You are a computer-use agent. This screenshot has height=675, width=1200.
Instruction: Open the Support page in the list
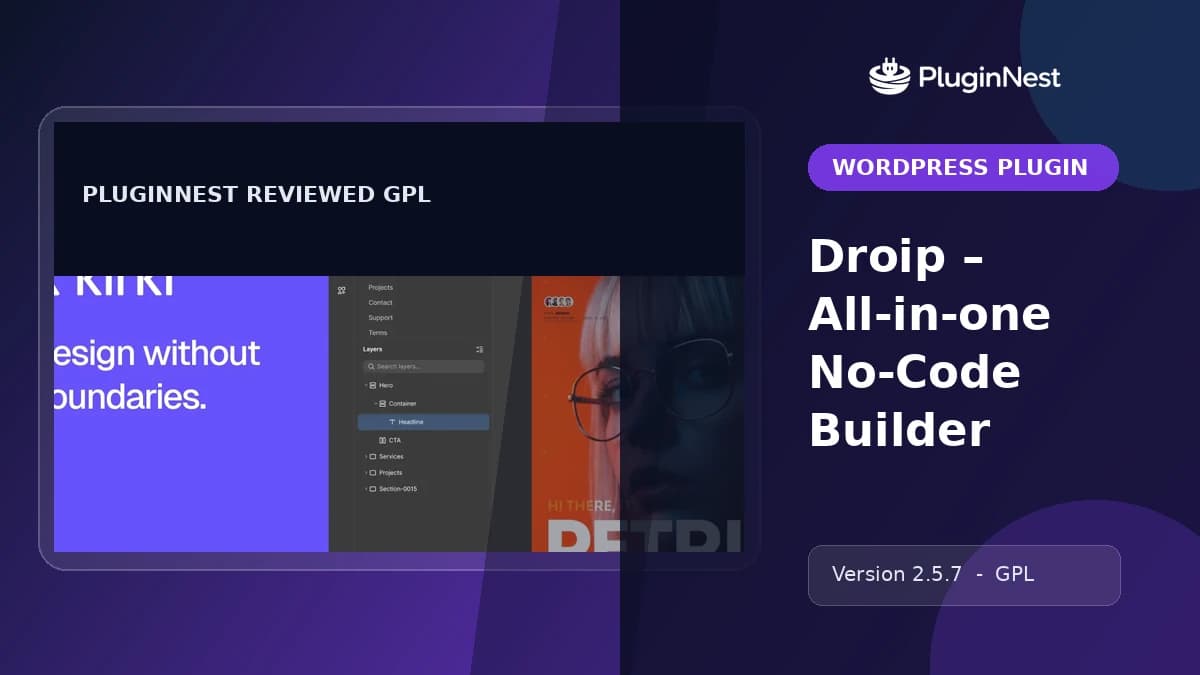[380, 317]
